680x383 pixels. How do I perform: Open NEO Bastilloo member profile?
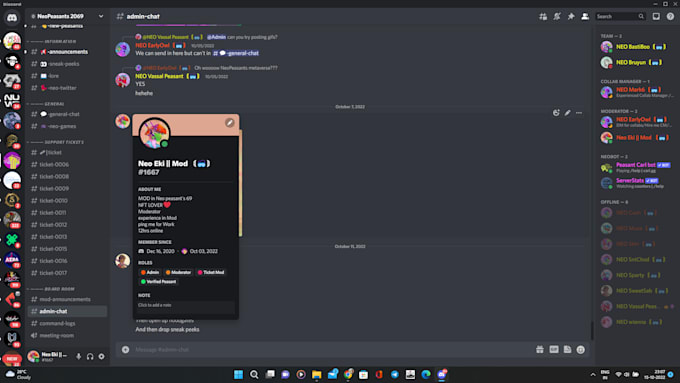[x=637, y=47]
